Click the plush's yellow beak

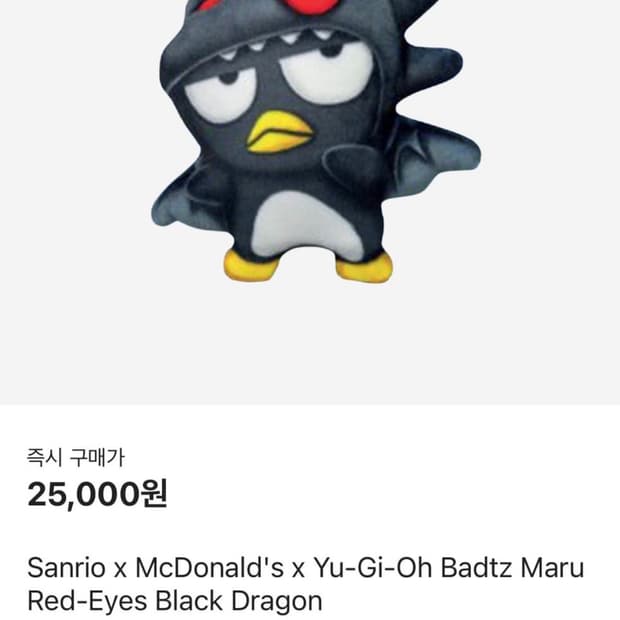click(279, 132)
